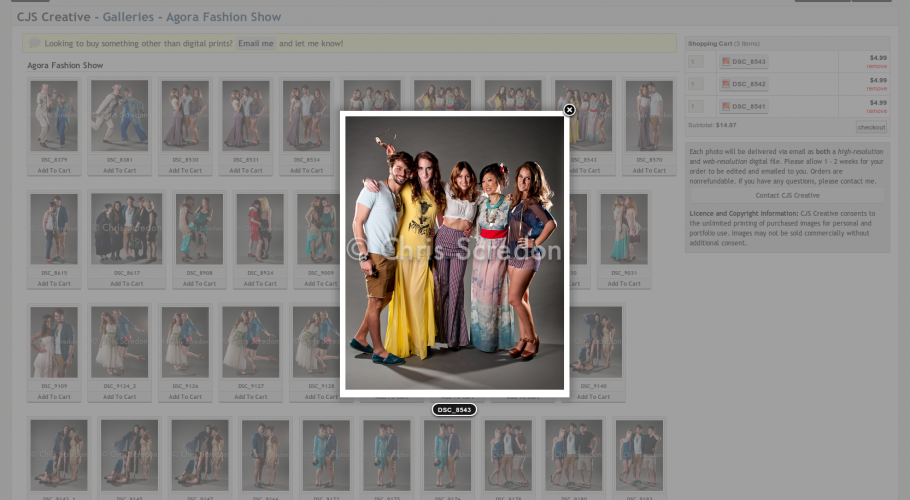Open the DSC_8570 thumbnail
Viewport: 910px width, 500px height.
(x=649, y=115)
